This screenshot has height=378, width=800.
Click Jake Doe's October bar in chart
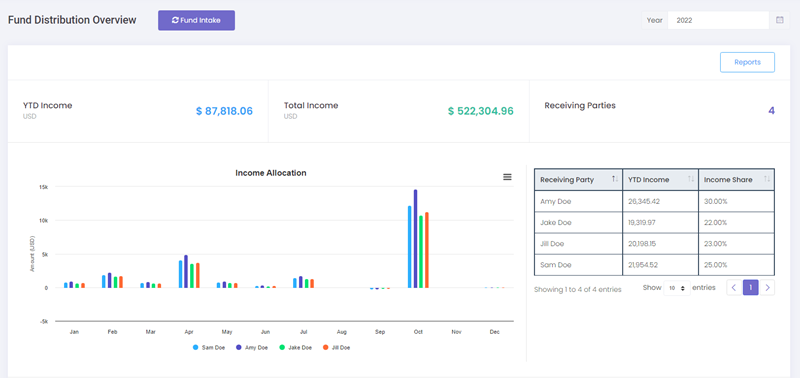421,251
